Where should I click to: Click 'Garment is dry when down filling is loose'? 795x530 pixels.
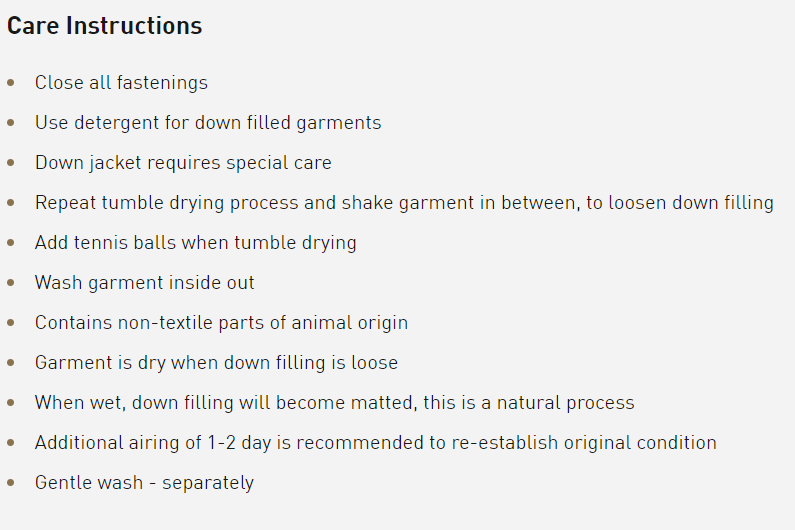pyautogui.click(x=216, y=363)
